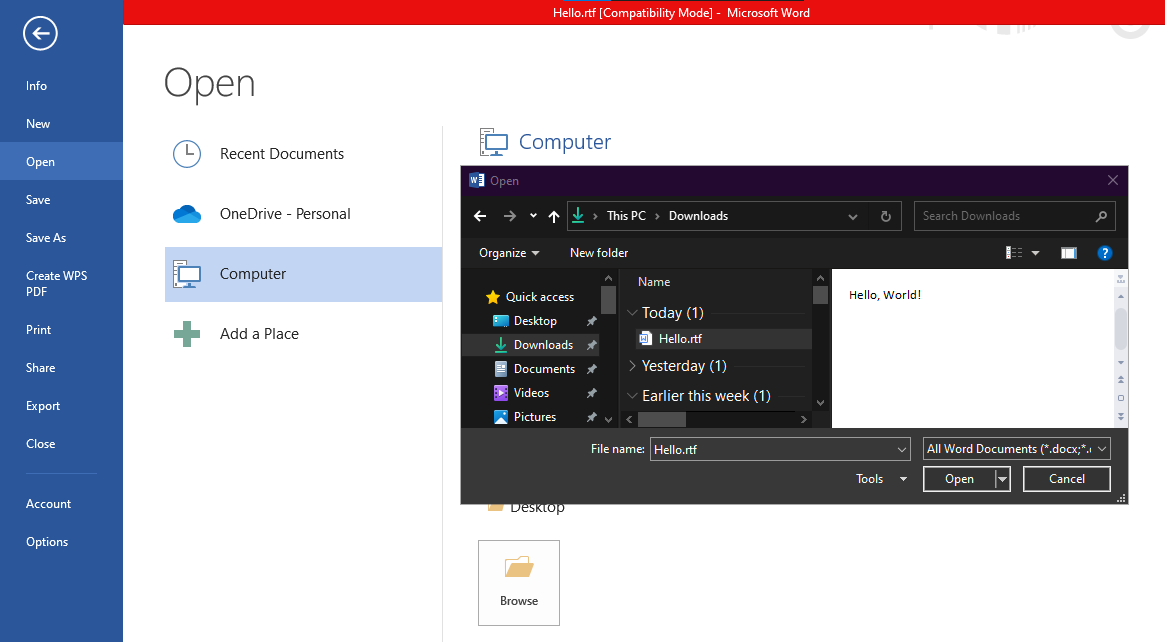Click the blue help question mark icon

point(1105,253)
